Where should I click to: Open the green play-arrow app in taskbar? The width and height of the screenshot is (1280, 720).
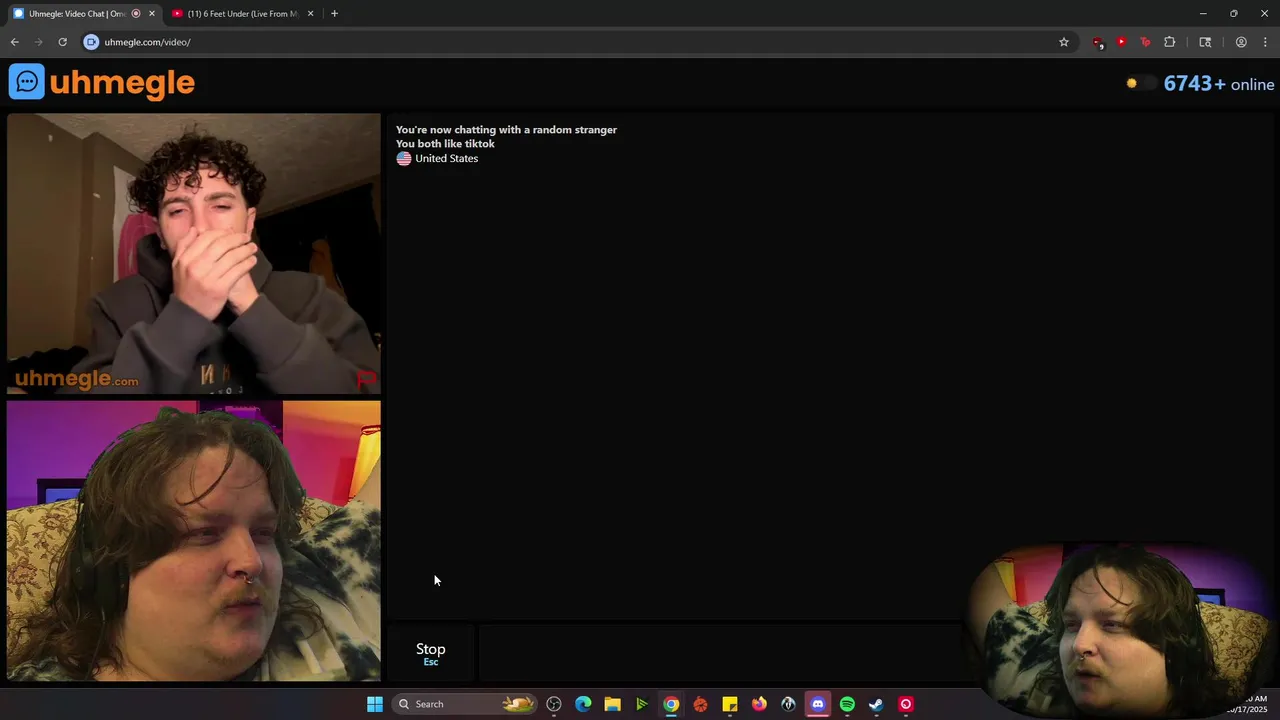(642, 704)
